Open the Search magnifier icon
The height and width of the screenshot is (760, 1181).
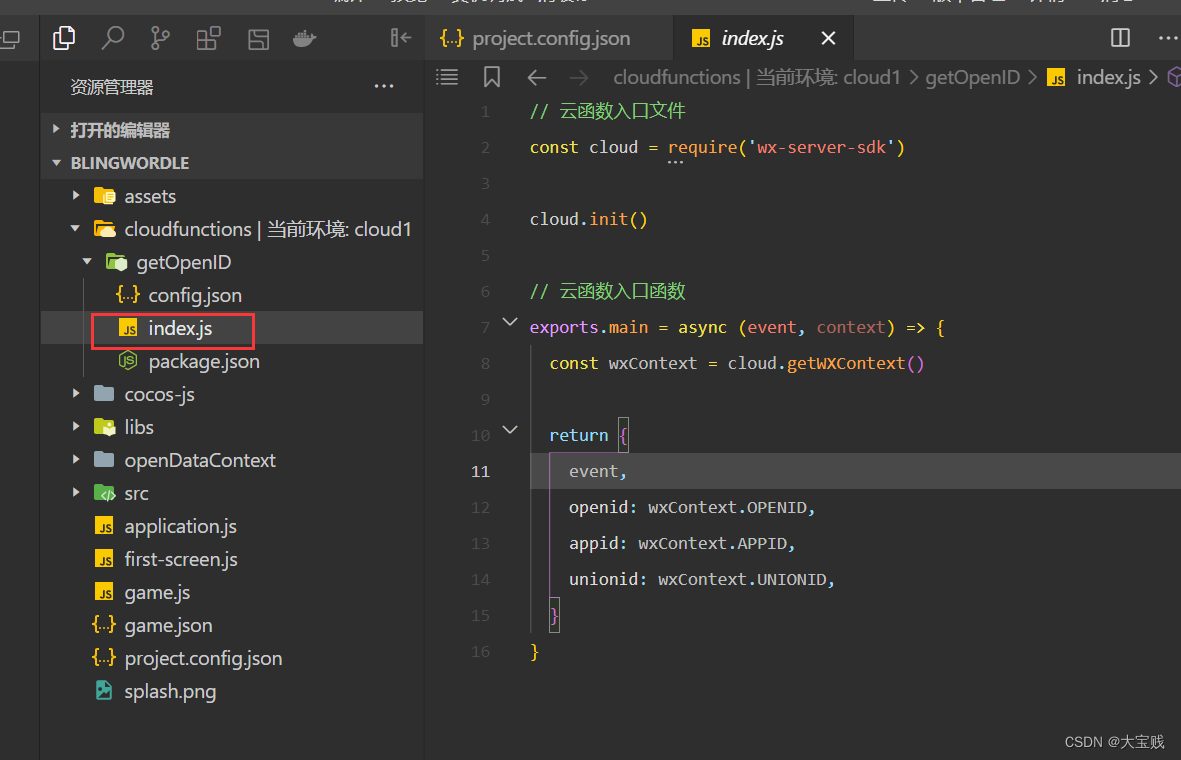point(113,38)
